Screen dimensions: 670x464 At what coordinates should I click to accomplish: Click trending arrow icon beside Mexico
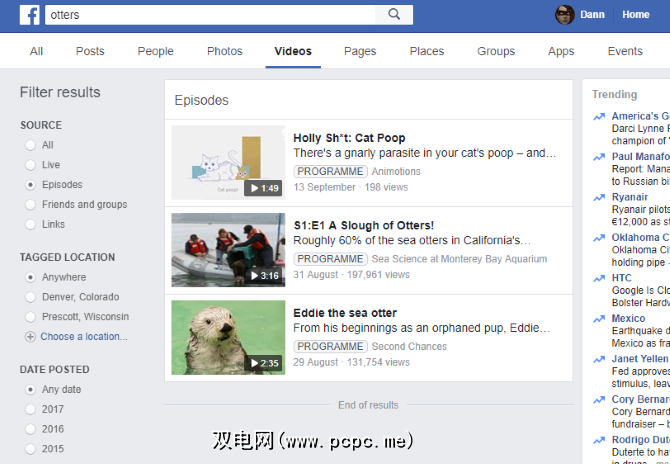pyautogui.click(x=598, y=319)
